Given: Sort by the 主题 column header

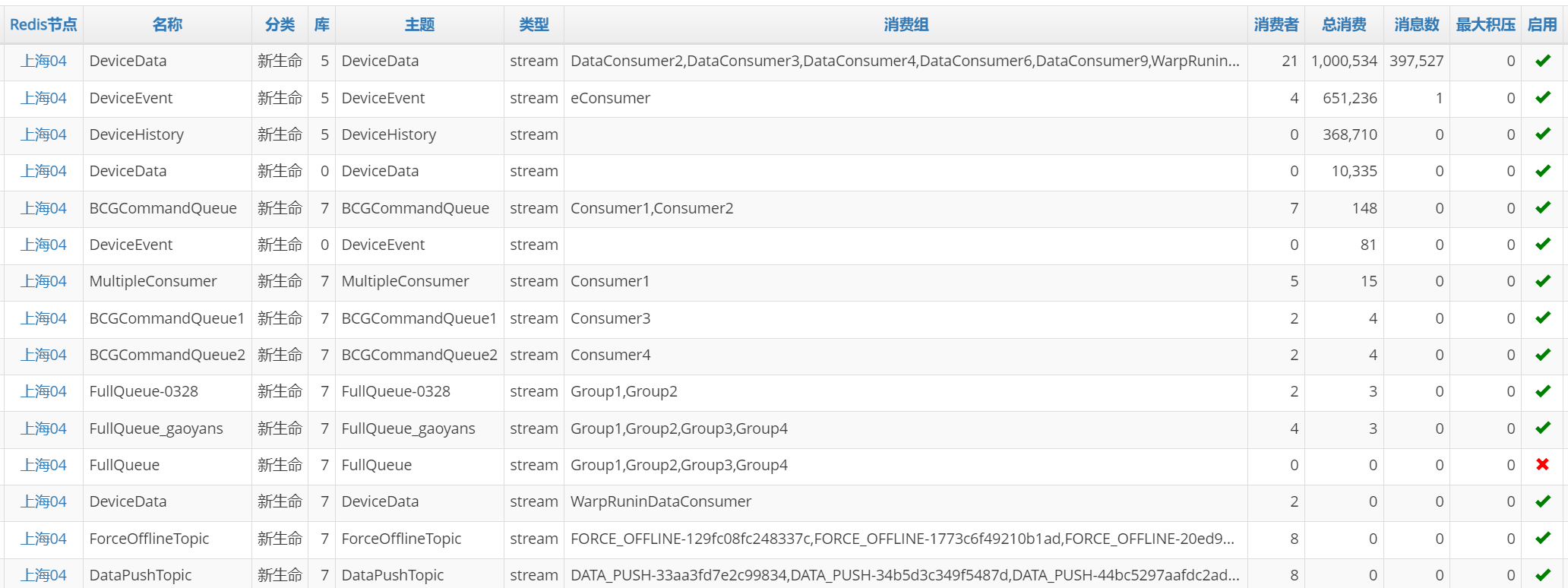Looking at the screenshot, I should pos(419,24).
